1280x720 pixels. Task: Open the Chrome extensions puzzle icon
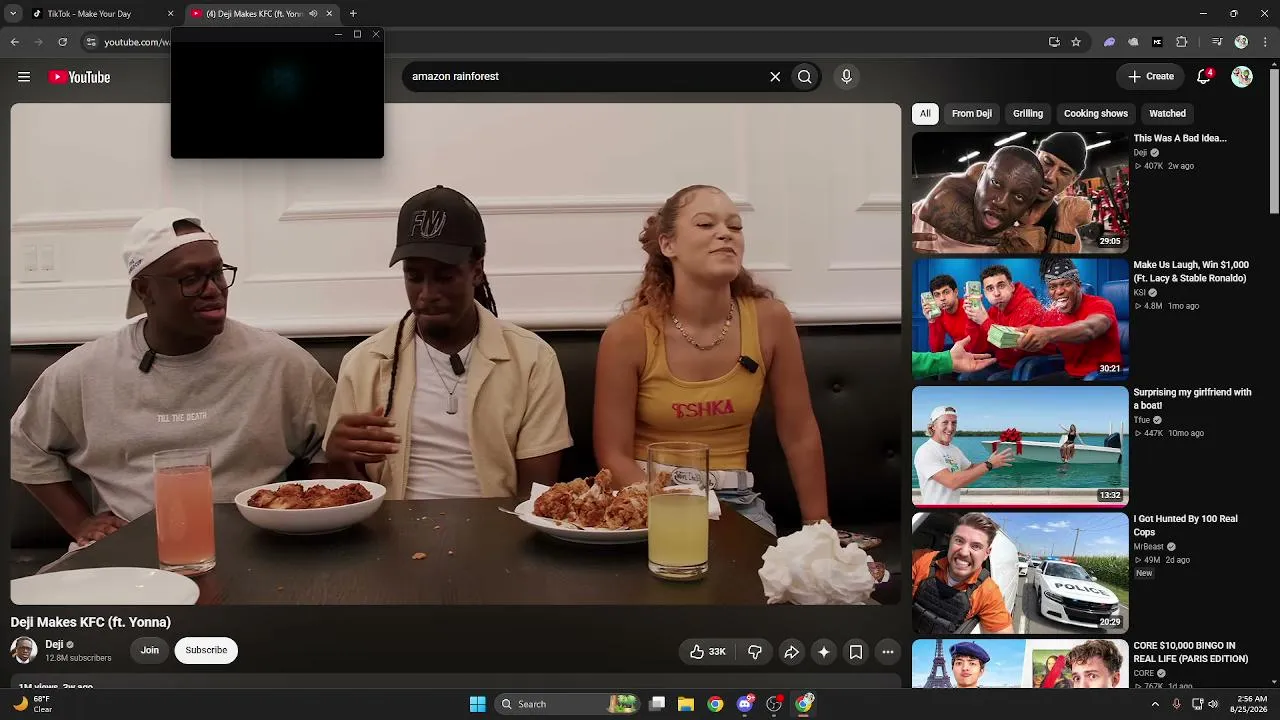pyautogui.click(x=1182, y=42)
